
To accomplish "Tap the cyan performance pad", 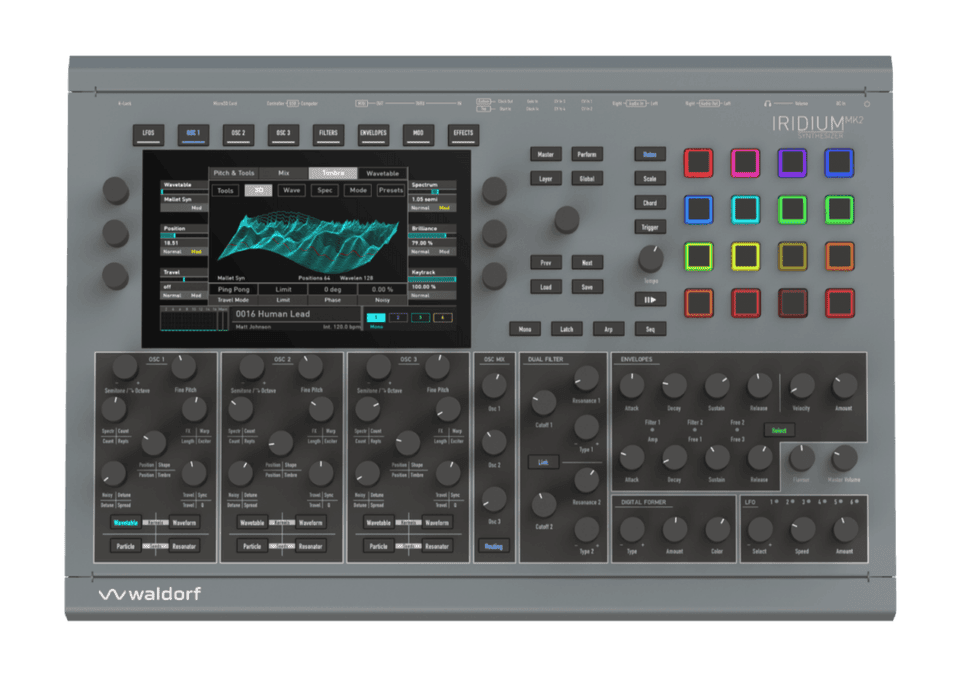I will pyautogui.click(x=745, y=209).
